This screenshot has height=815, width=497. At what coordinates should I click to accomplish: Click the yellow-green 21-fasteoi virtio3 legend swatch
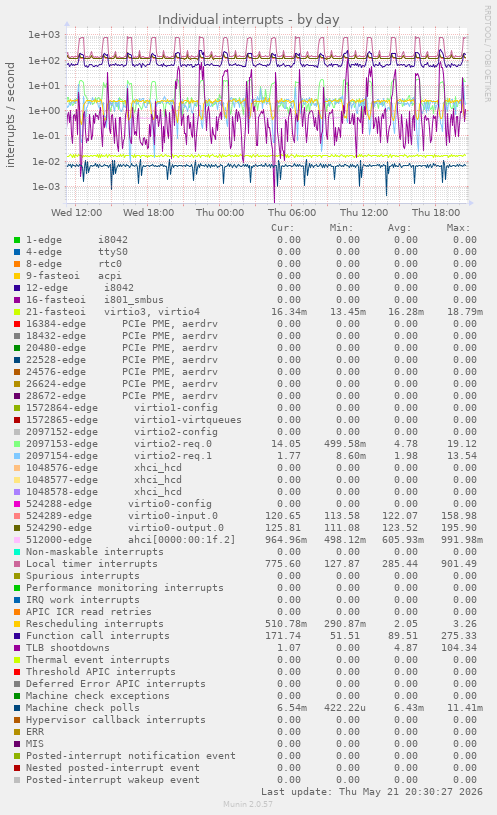click(17, 312)
